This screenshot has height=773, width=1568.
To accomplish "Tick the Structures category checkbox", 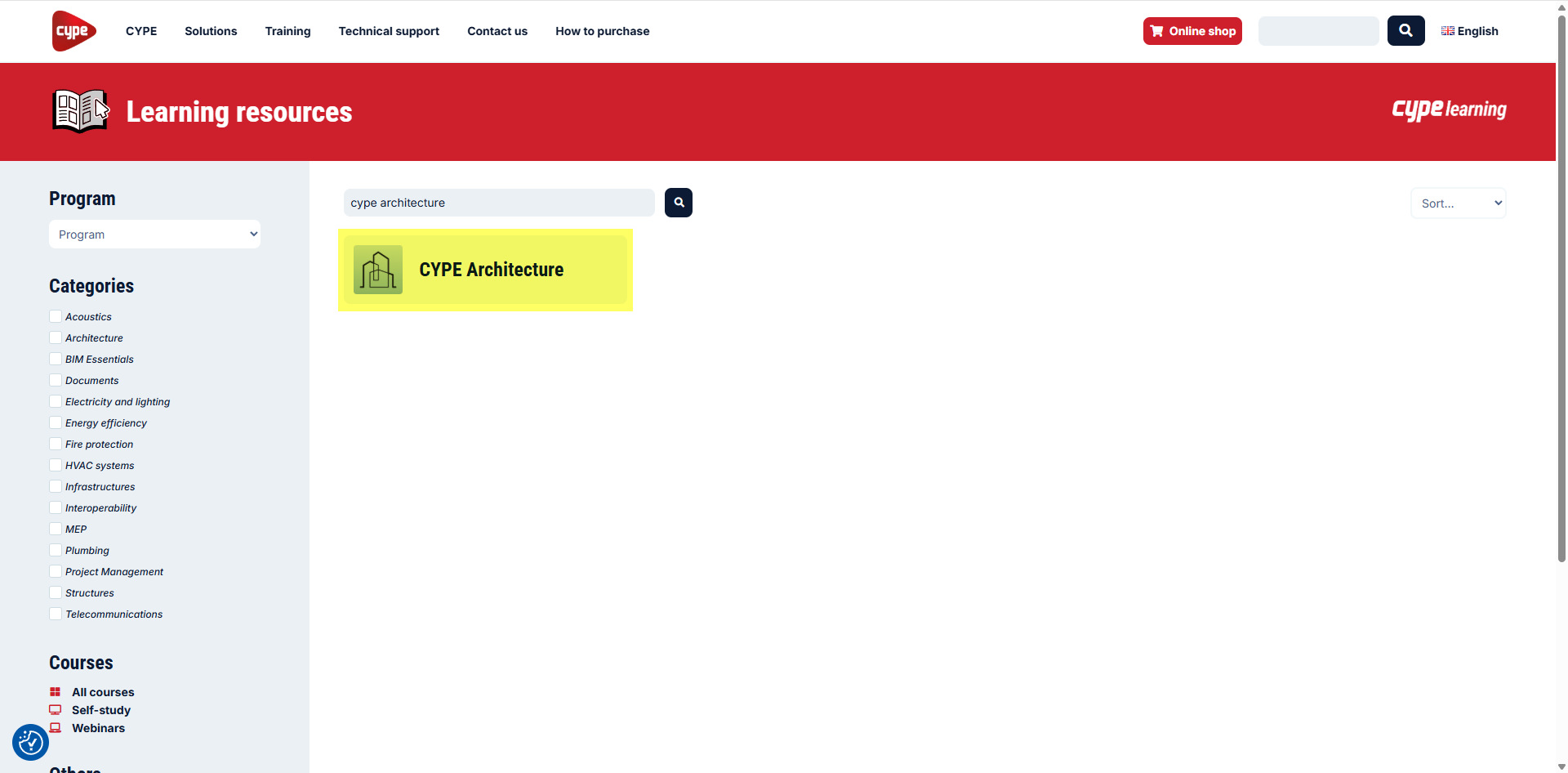I will 56,592.
